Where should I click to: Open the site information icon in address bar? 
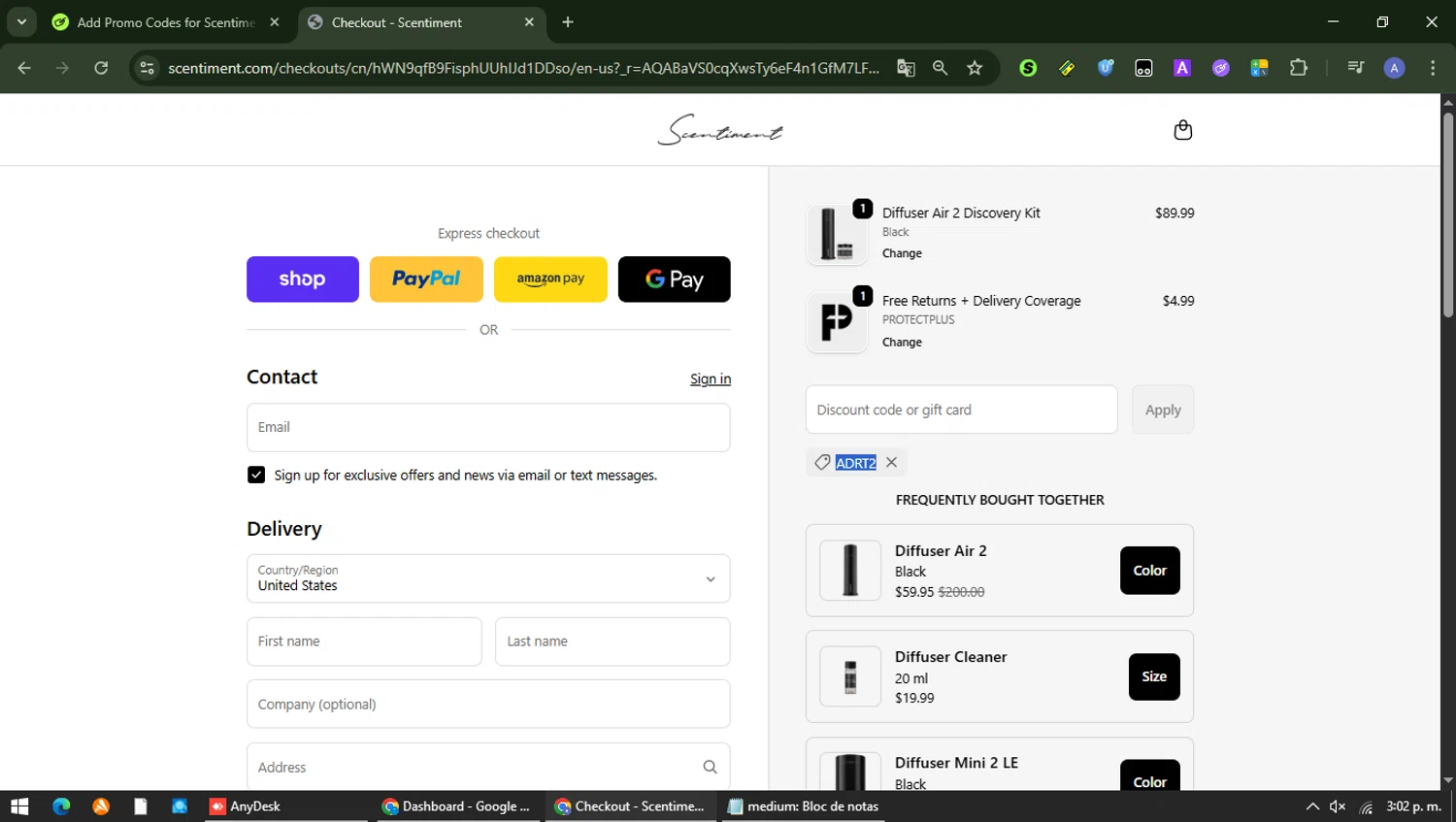147,68
